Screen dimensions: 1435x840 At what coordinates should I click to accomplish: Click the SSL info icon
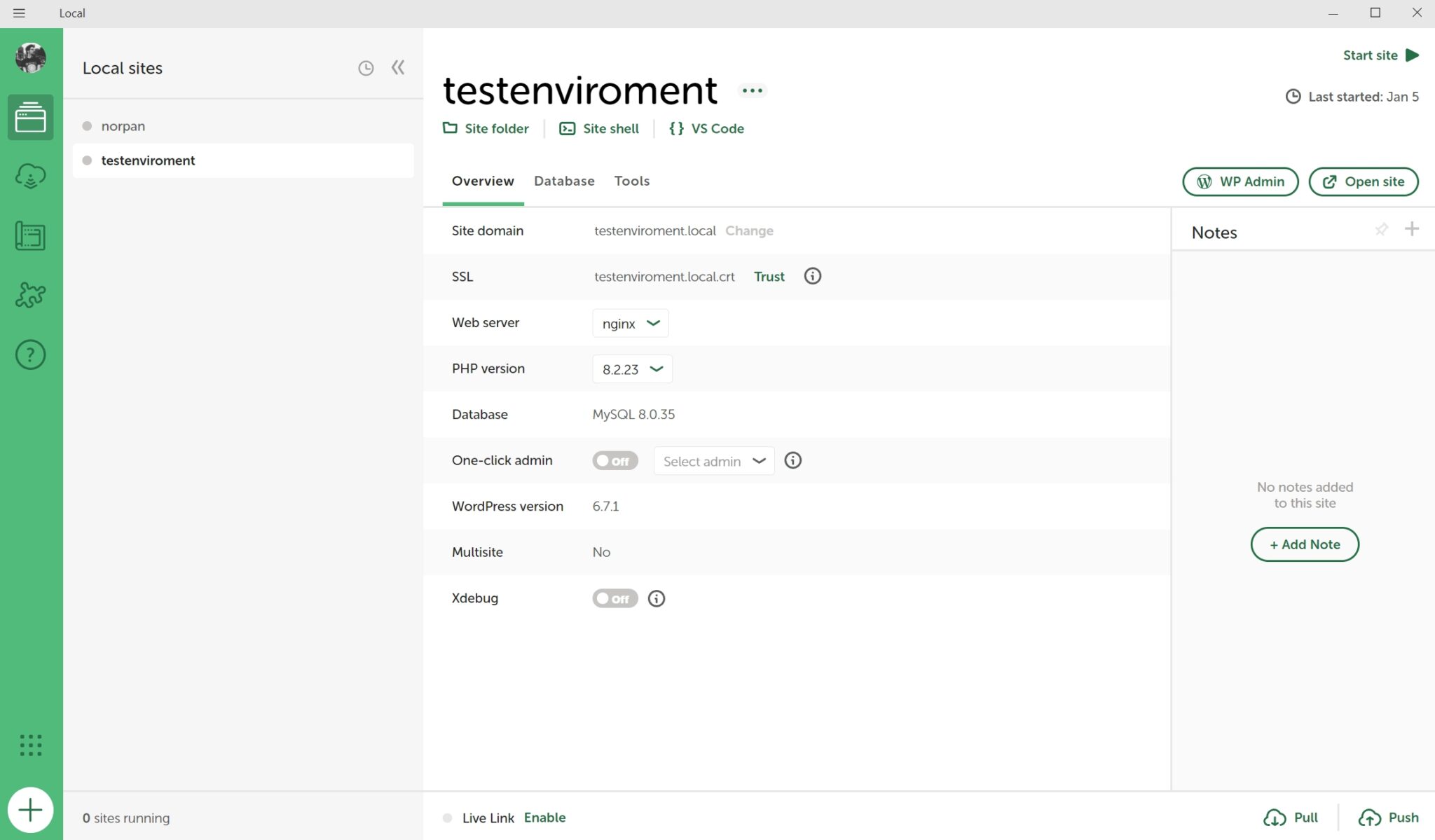[812, 276]
